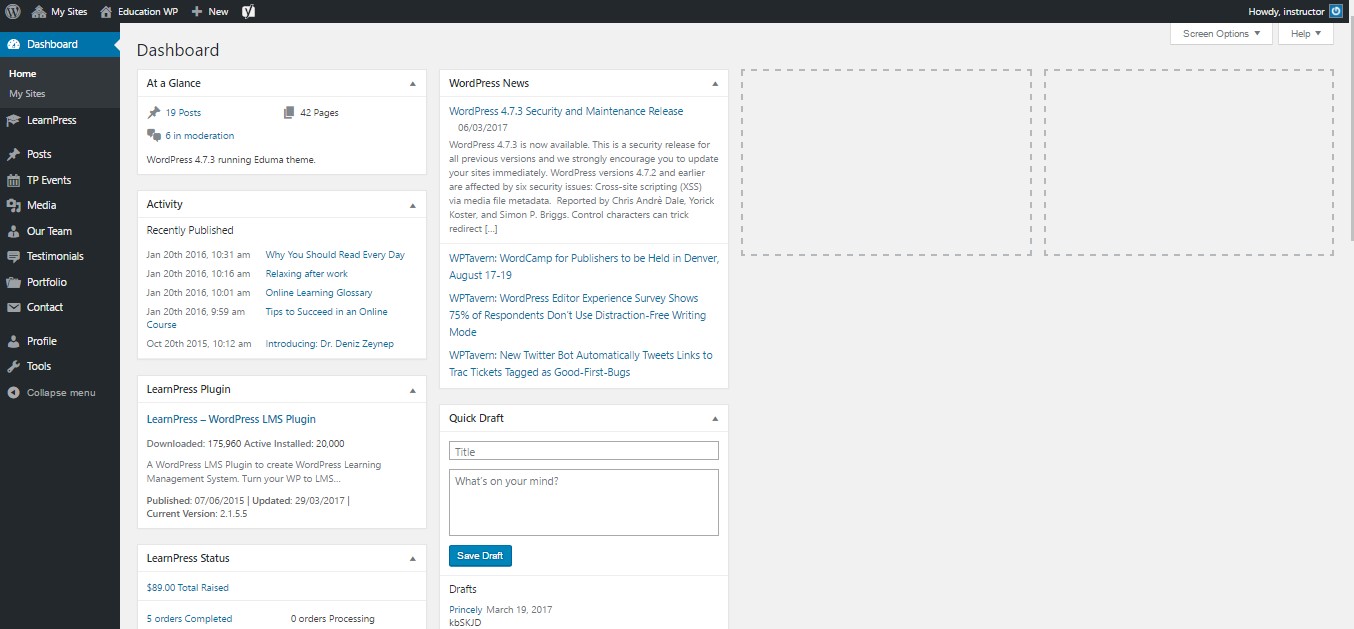Select My Sites in the Dashboard submenu
Screen dimensions: 1354x629
(27, 94)
